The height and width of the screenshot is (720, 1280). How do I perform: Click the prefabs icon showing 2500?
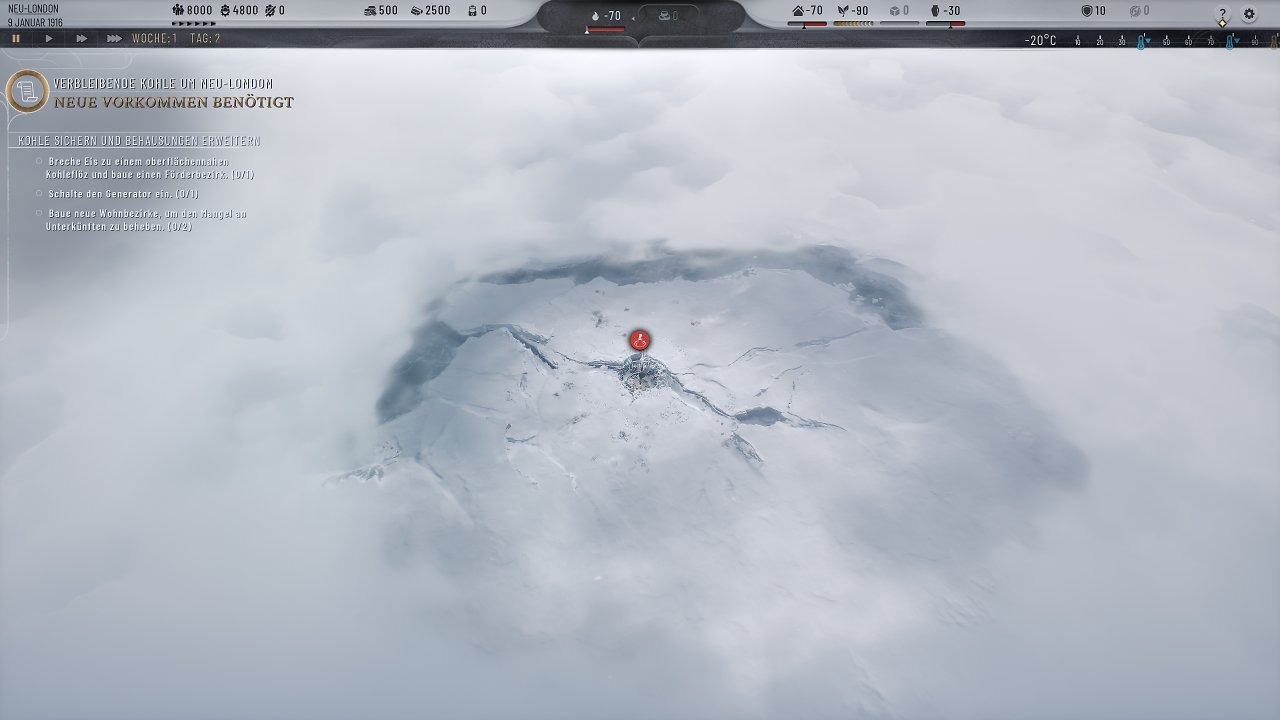416,11
